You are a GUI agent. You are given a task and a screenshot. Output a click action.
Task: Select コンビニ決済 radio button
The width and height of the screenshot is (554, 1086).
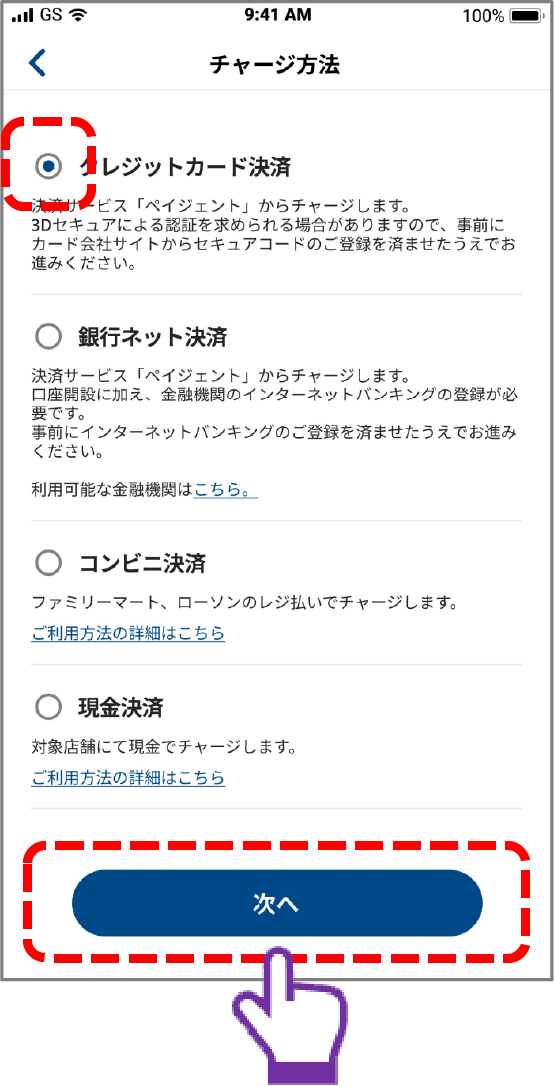coord(48,564)
